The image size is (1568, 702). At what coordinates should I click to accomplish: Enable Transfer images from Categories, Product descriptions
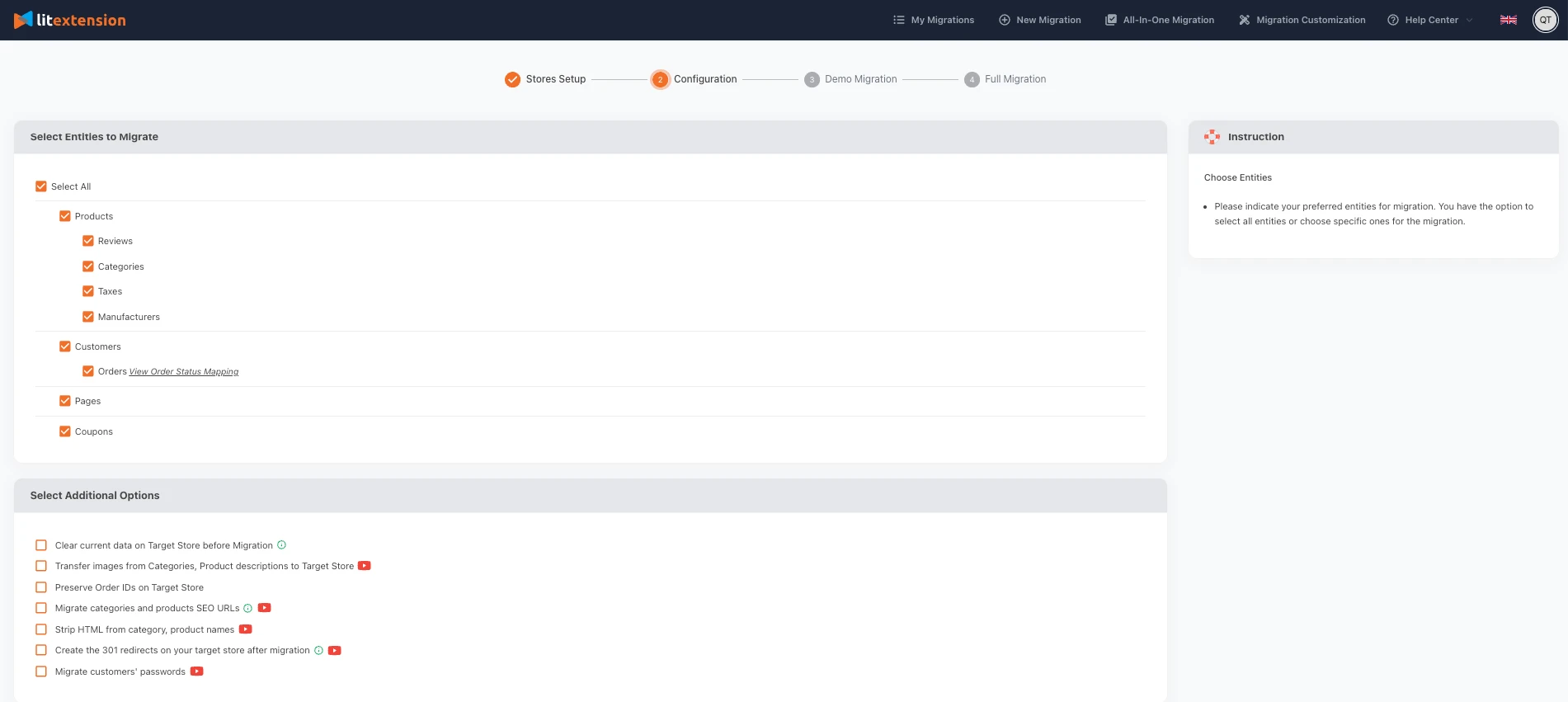pyautogui.click(x=41, y=566)
